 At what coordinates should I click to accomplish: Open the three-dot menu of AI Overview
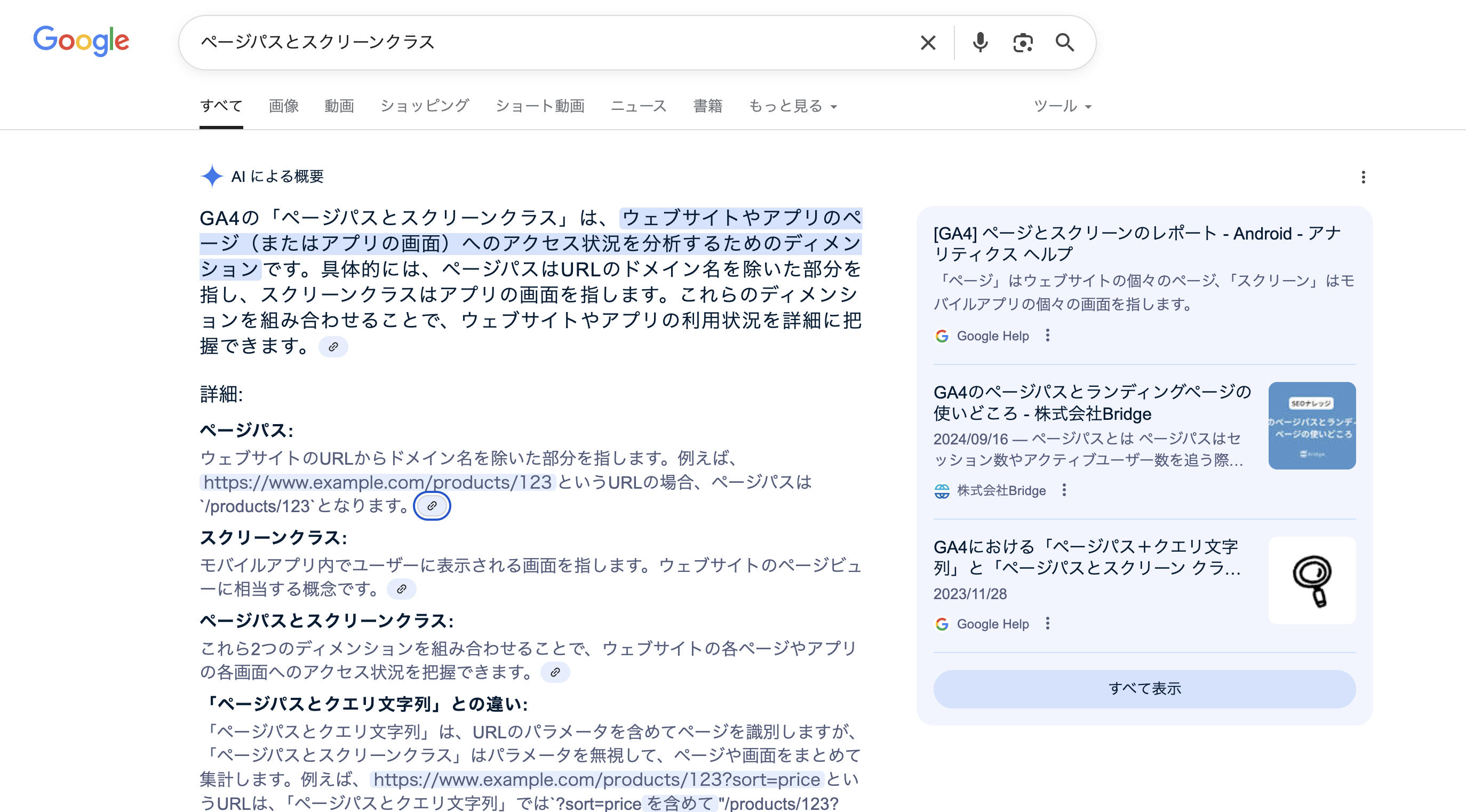point(1364,177)
